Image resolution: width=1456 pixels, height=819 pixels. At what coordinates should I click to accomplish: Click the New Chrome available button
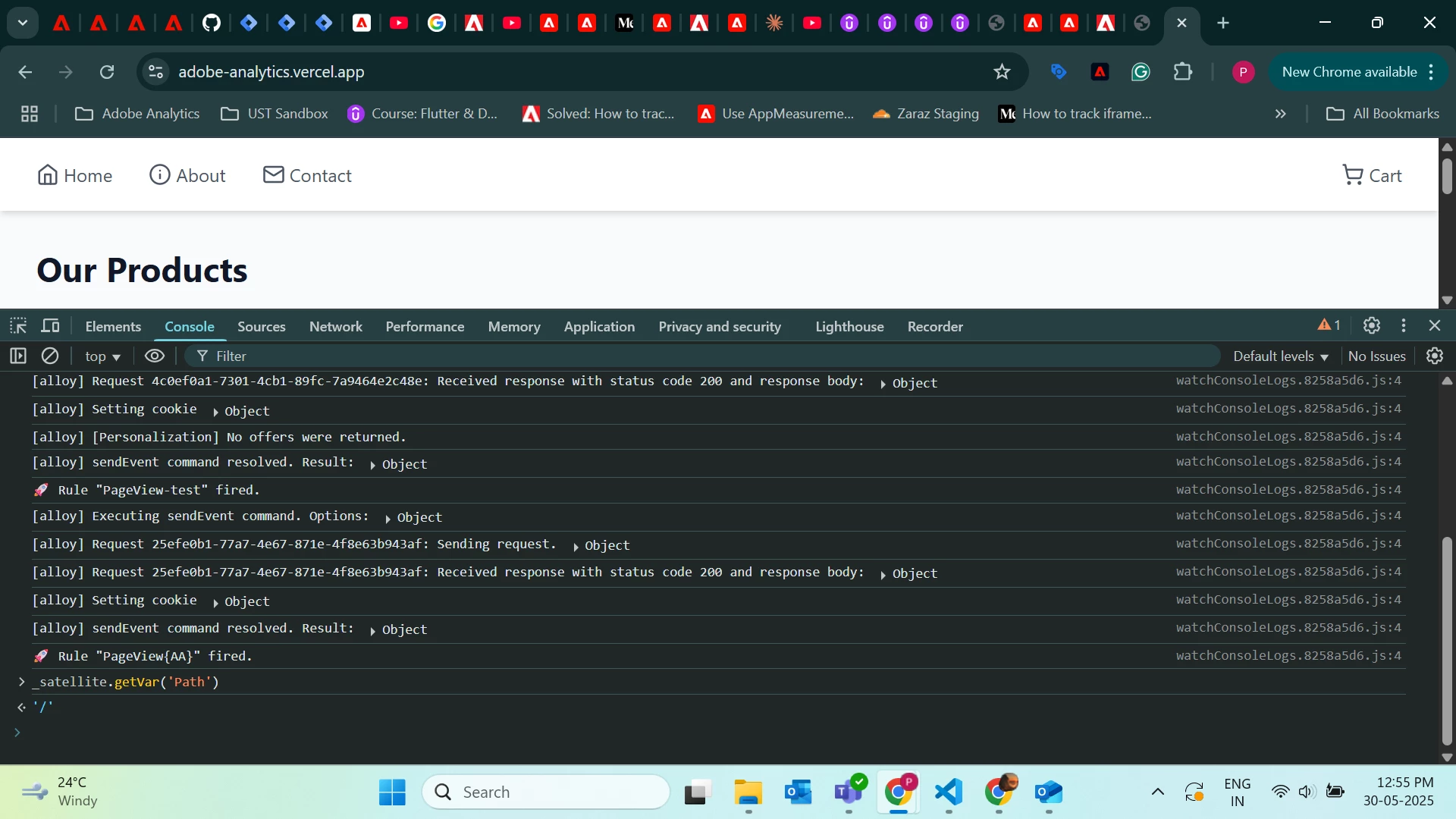click(x=1349, y=72)
